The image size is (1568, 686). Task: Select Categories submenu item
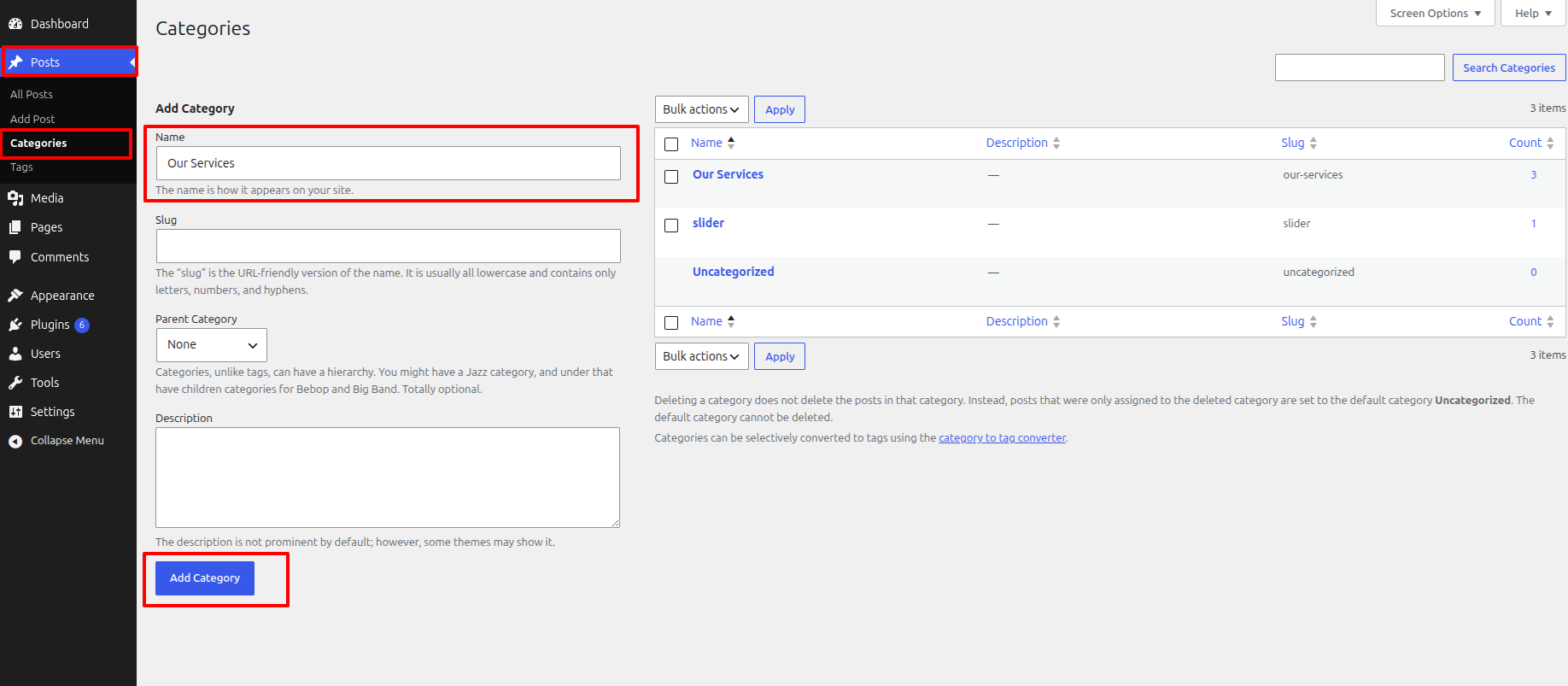[x=38, y=143]
